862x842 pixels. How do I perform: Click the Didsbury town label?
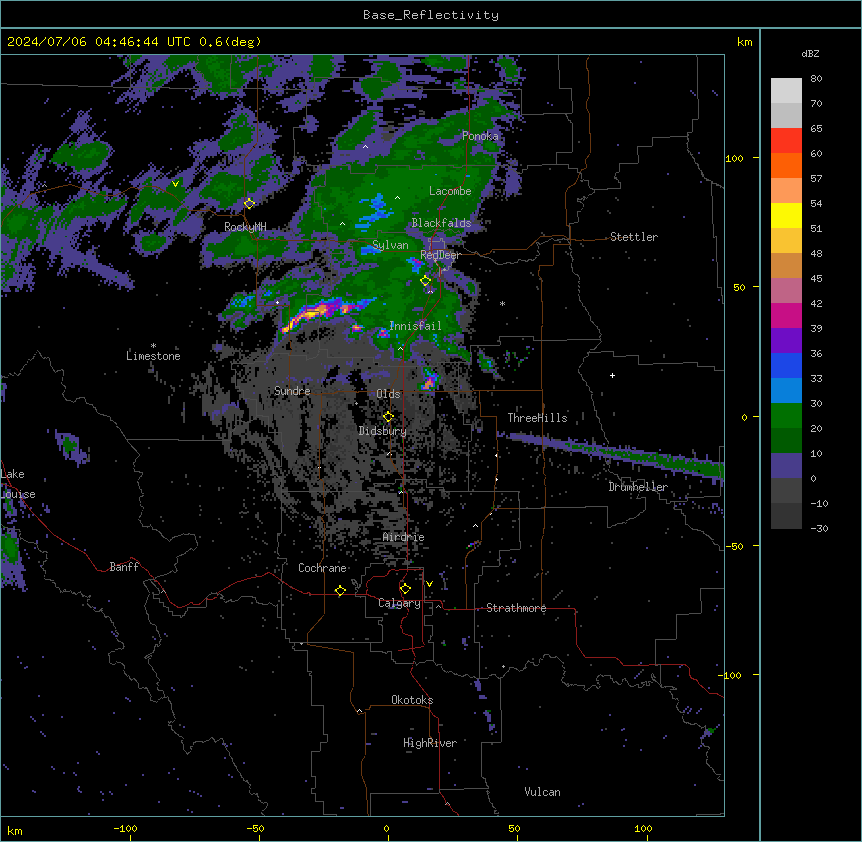[382, 431]
